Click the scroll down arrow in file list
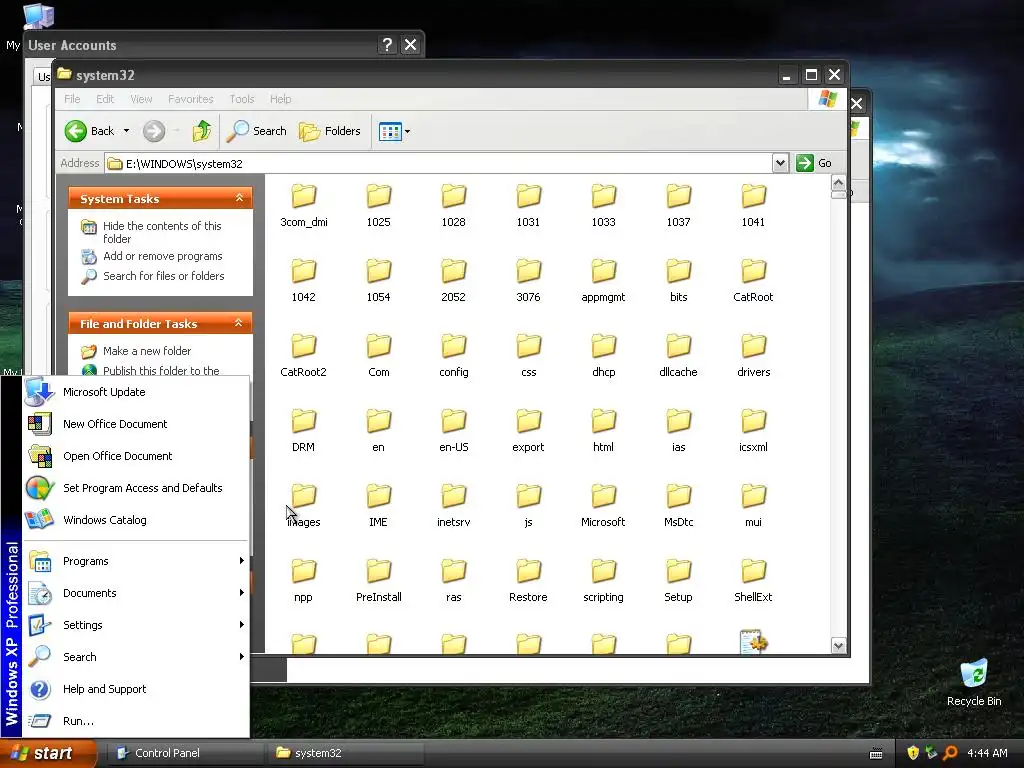This screenshot has width=1024, height=768. tap(839, 646)
